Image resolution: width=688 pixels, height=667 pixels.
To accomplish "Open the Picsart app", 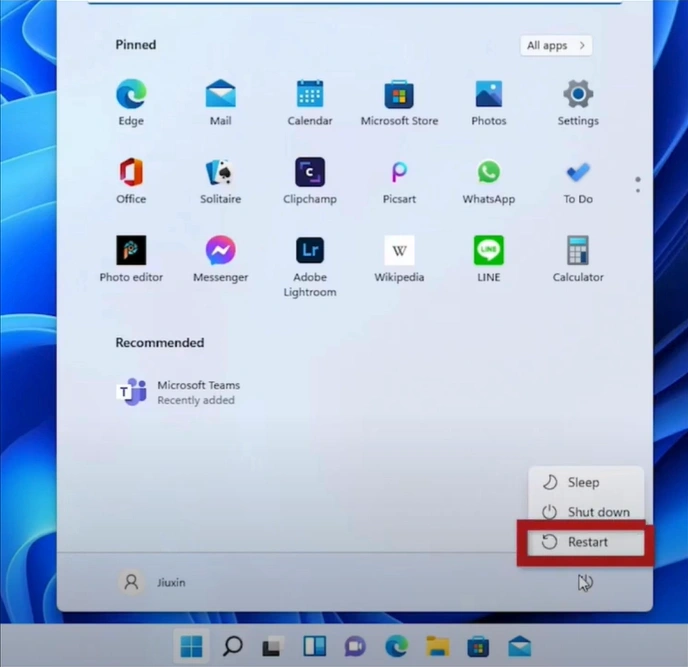I will point(399,180).
